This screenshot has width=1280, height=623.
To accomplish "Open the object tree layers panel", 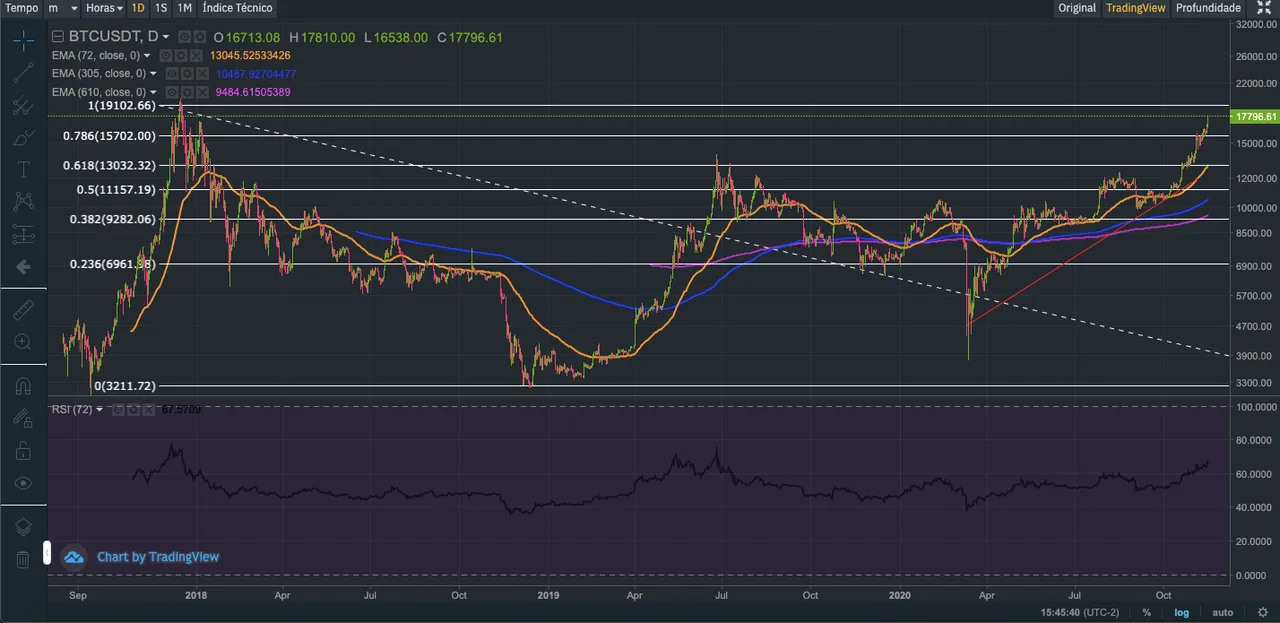I will (x=23, y=527).
